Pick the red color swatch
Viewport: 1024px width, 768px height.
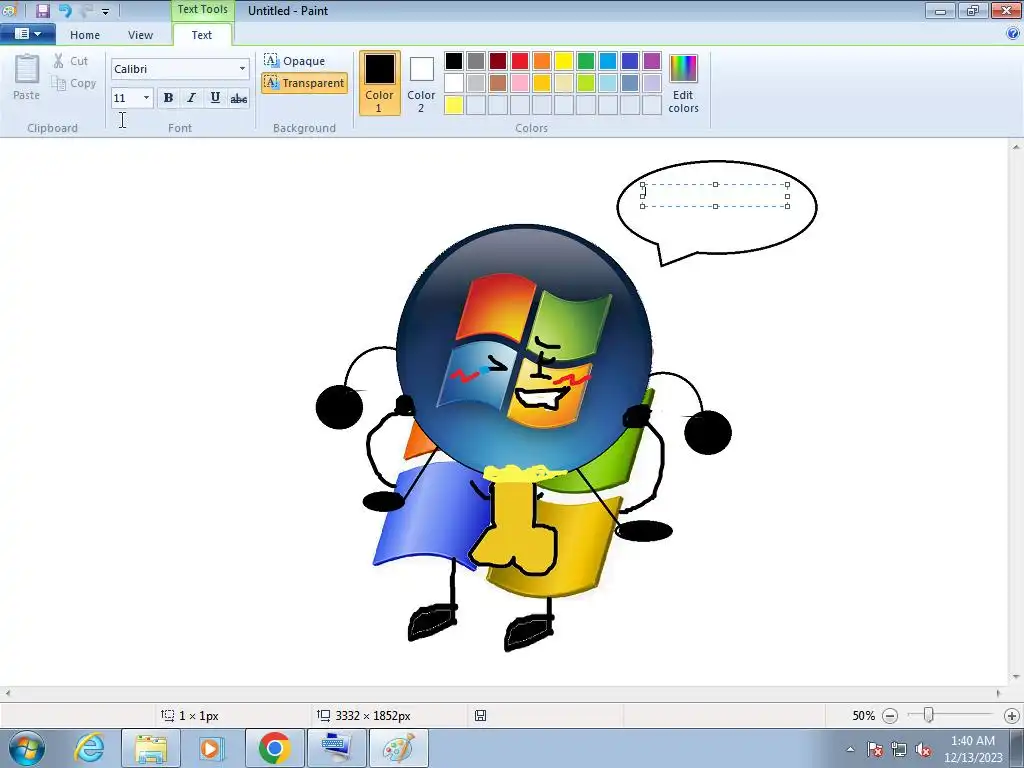point(520,61)
